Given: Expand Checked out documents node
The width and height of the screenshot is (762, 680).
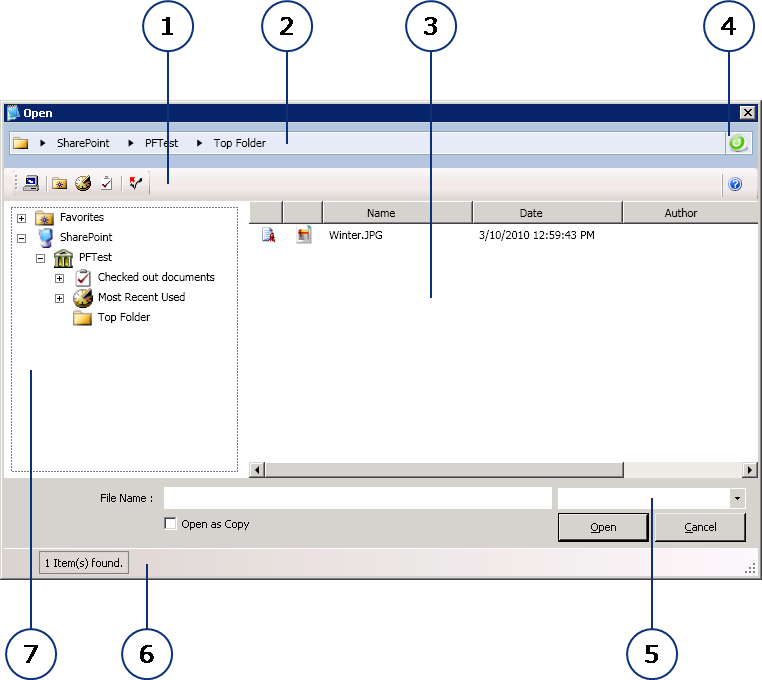Looking at the screenshot, I should pos(59,278).
